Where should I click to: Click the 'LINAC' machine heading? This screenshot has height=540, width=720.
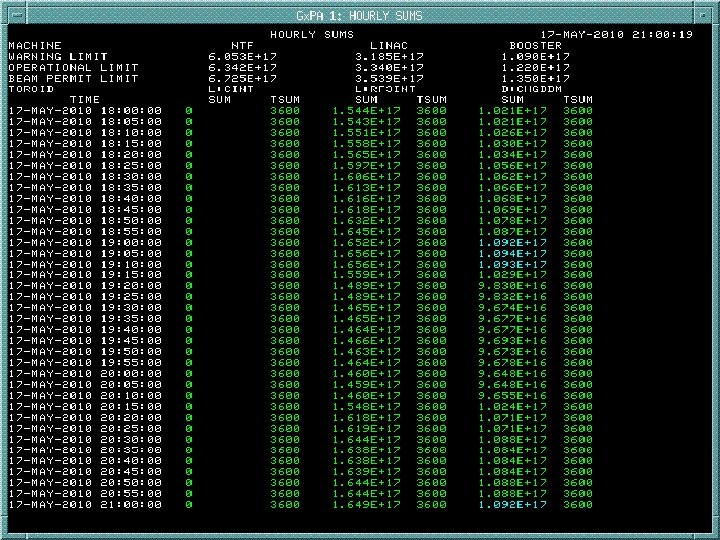[389, 45]
